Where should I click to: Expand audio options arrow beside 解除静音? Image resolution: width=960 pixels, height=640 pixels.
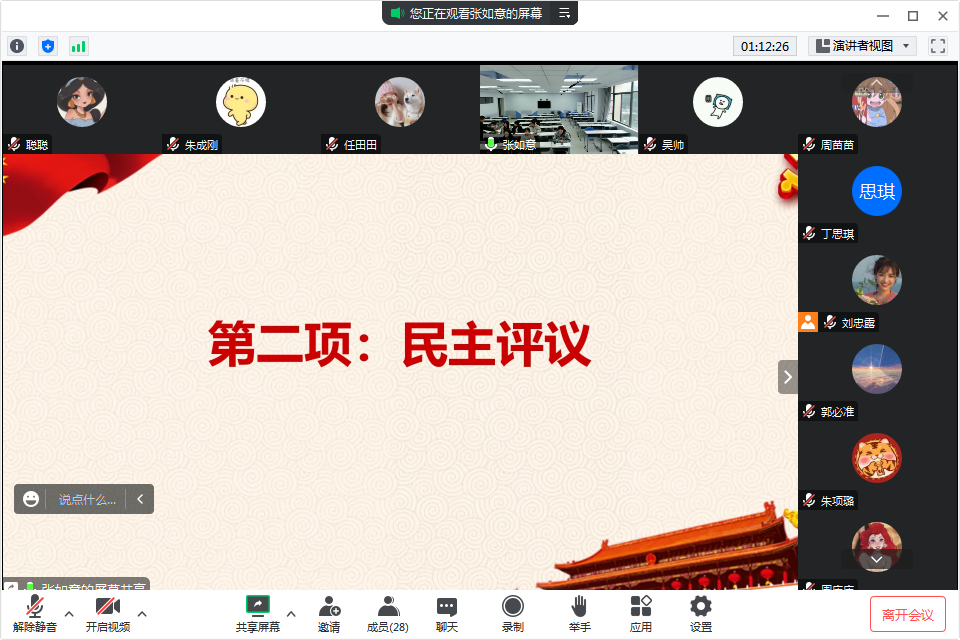(x=69, y=613)
